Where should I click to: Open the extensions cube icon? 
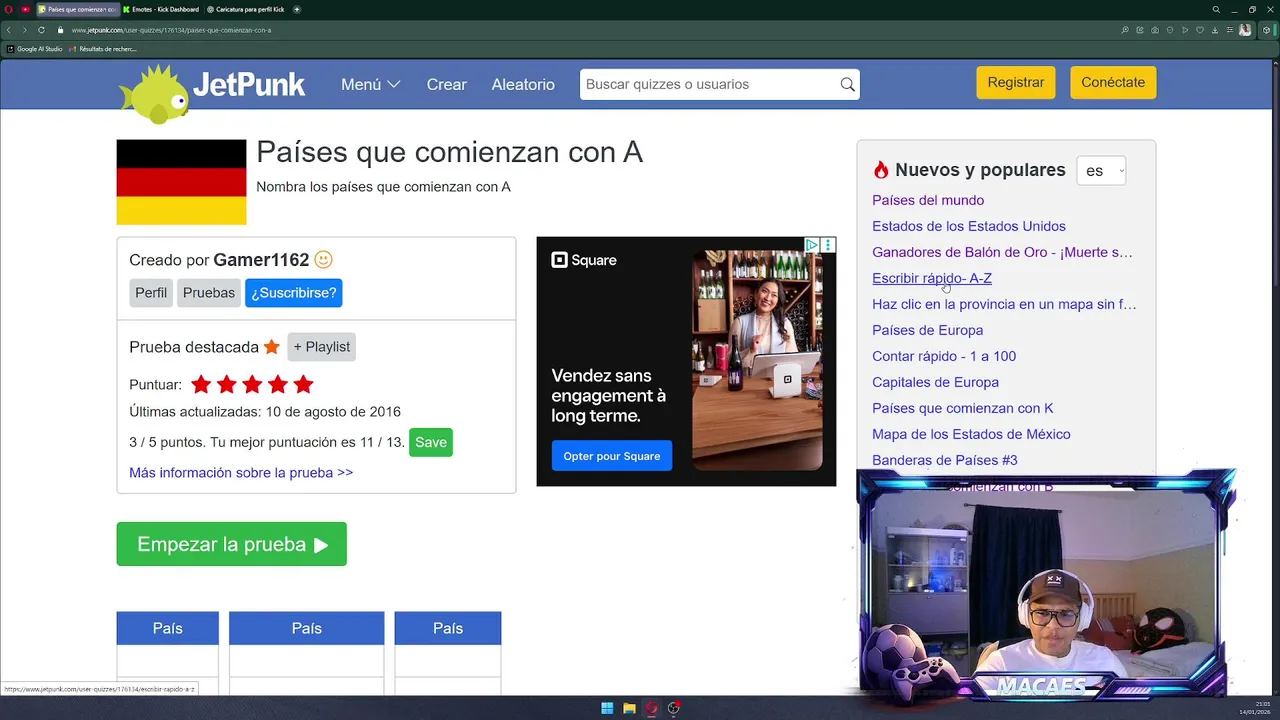click(1266, 30)
